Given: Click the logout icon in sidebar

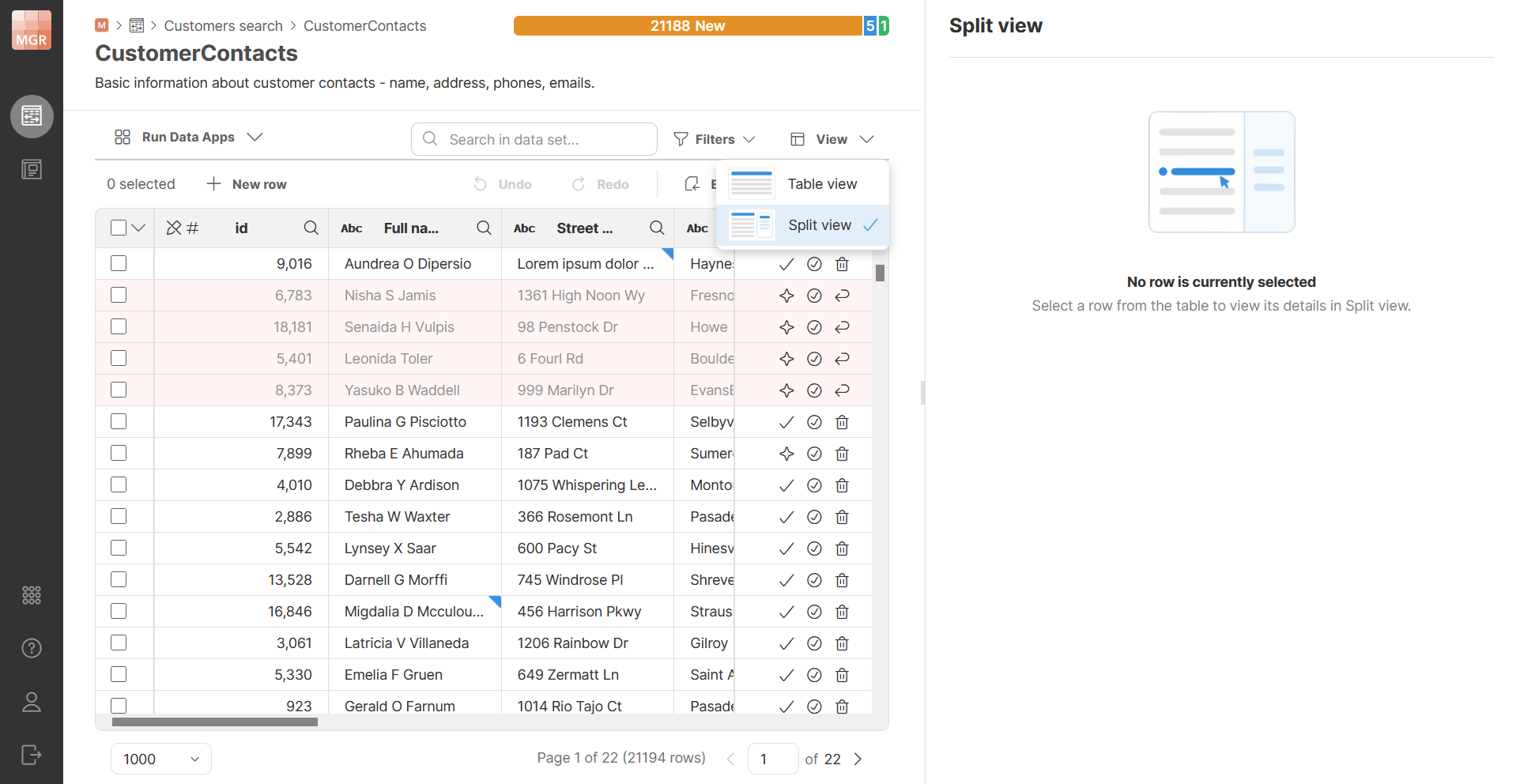Looking at the screenshot, I should click(32, 755).
